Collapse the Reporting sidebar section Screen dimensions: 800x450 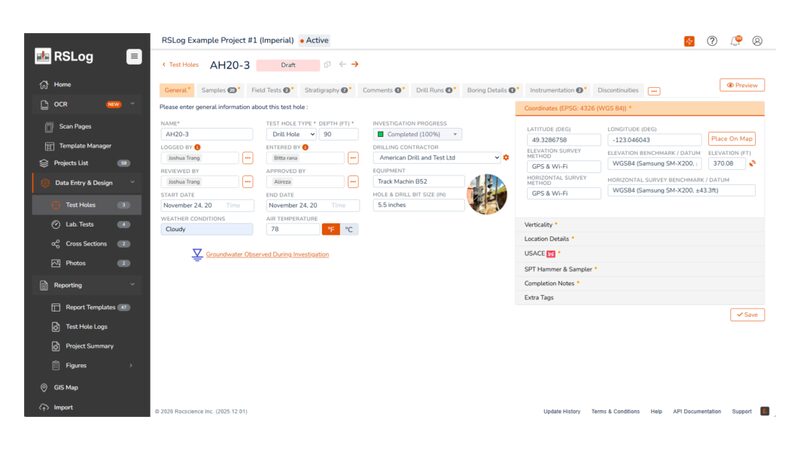pos(133,285)
